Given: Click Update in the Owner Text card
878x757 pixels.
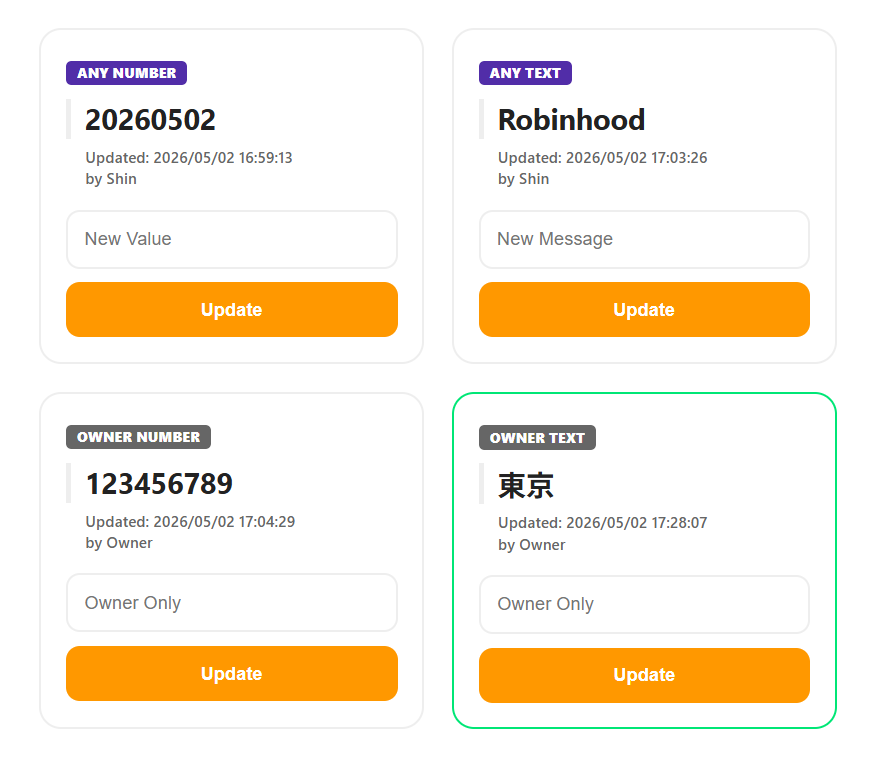Looking at the screenshot, I should [644, 675].
